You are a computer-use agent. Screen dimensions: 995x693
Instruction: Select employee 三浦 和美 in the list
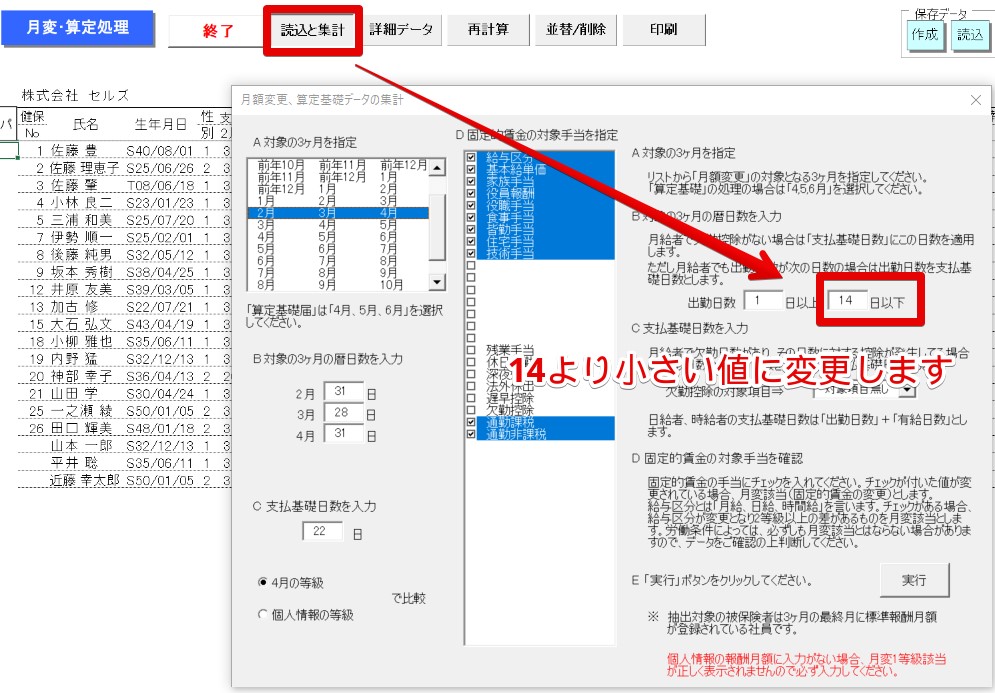click(x=81, y=220)
